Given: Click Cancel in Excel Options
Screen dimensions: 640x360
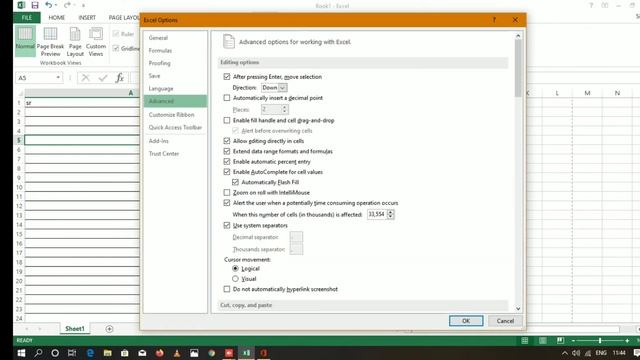Looking at the screenshot, I should pyautogui.click(x=505, y=321).
